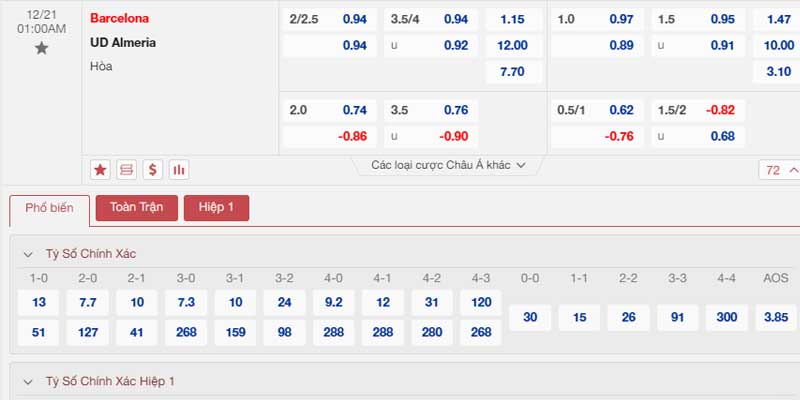Switch to the Phổ biến tab
Image resolution: width=800 pixels, height=400 pixels.
pyautogui.click(x=49, y=208)
